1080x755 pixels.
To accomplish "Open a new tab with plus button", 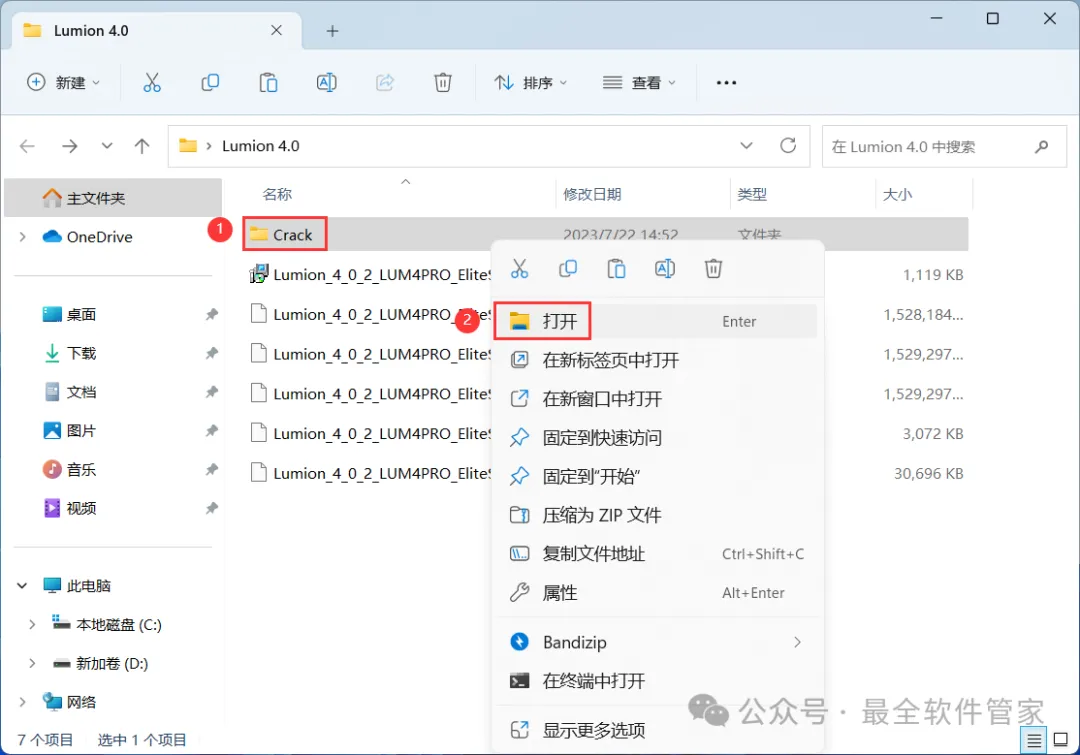I will 332,31.
